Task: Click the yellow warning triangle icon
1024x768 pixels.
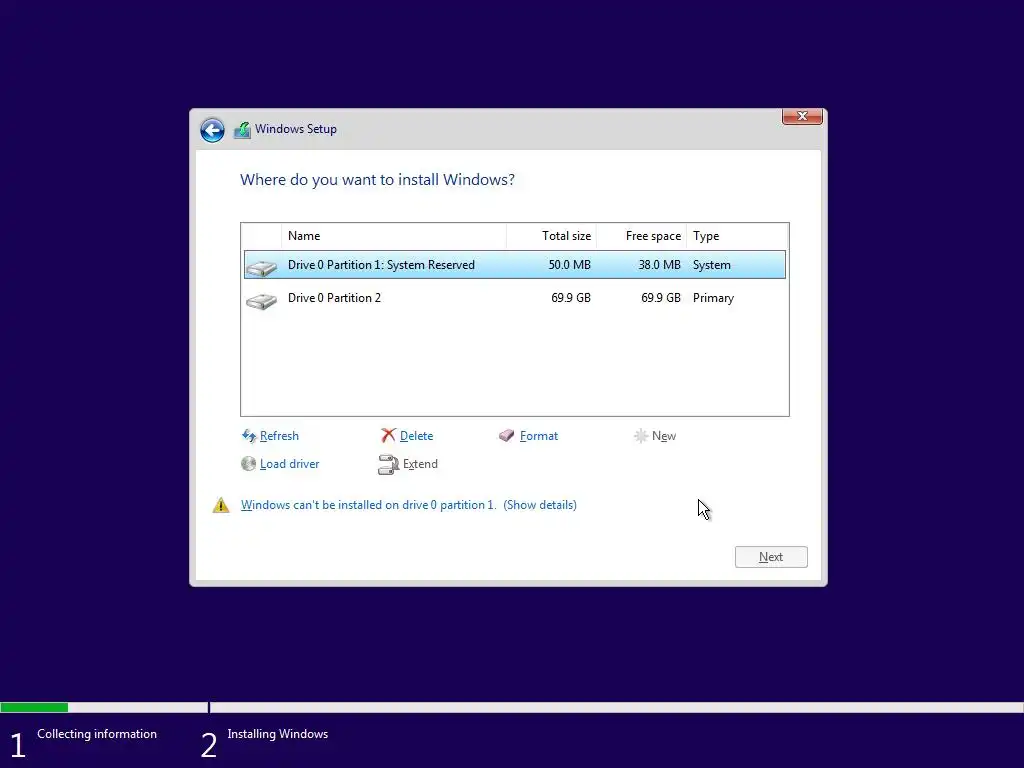Action: 221,505
